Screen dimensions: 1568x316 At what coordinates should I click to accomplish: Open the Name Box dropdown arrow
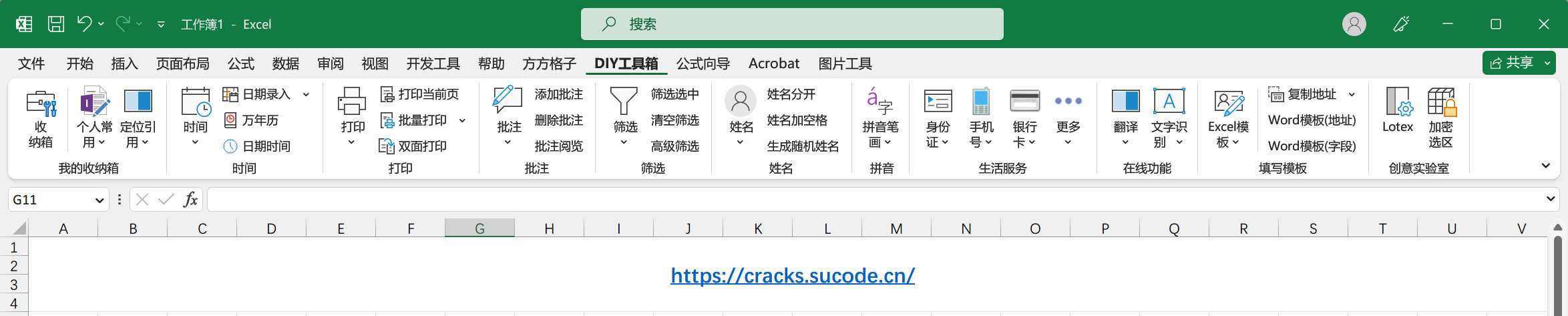click(x=100, y=200)
